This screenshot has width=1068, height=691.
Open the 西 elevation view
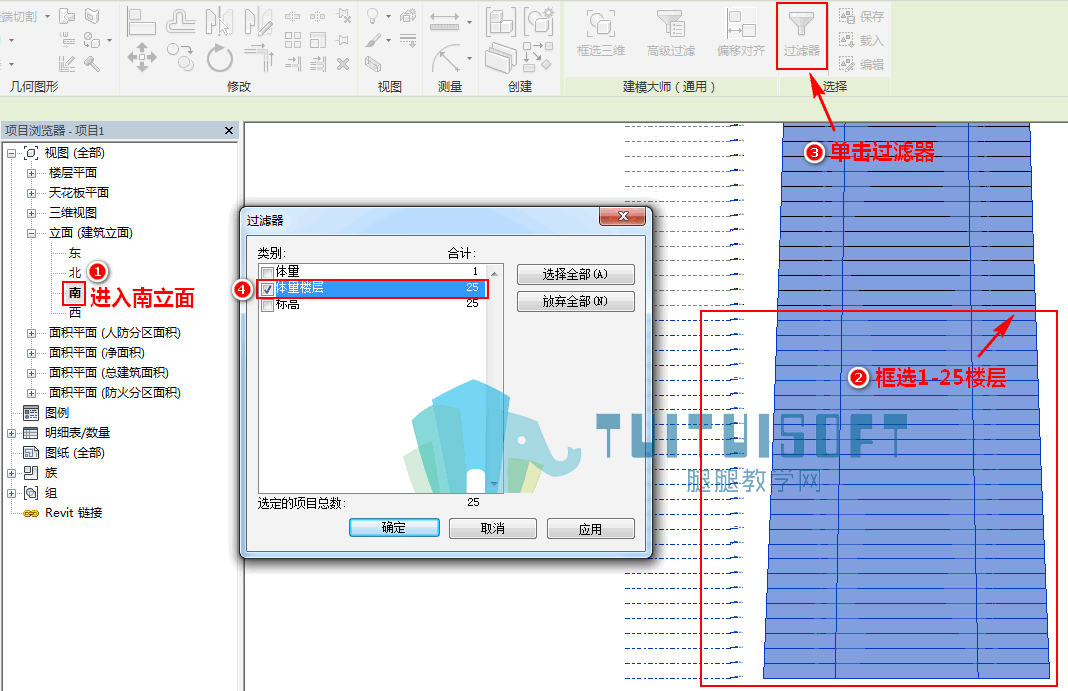[75, 312]
